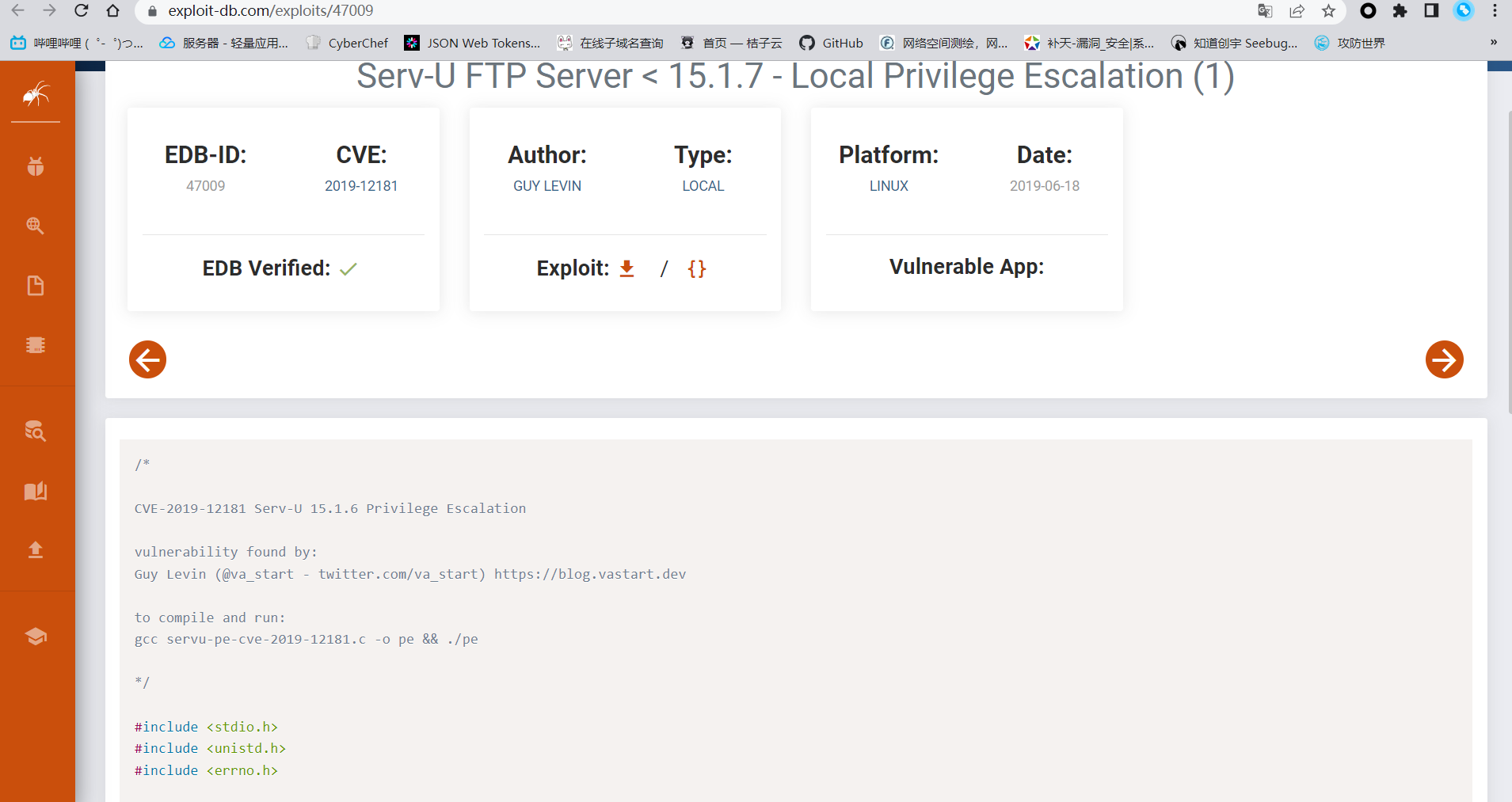Open the 补天-漏洞 bookmark
Viewport: 1512px width, 802px height.
click(x=1089, y=43)
